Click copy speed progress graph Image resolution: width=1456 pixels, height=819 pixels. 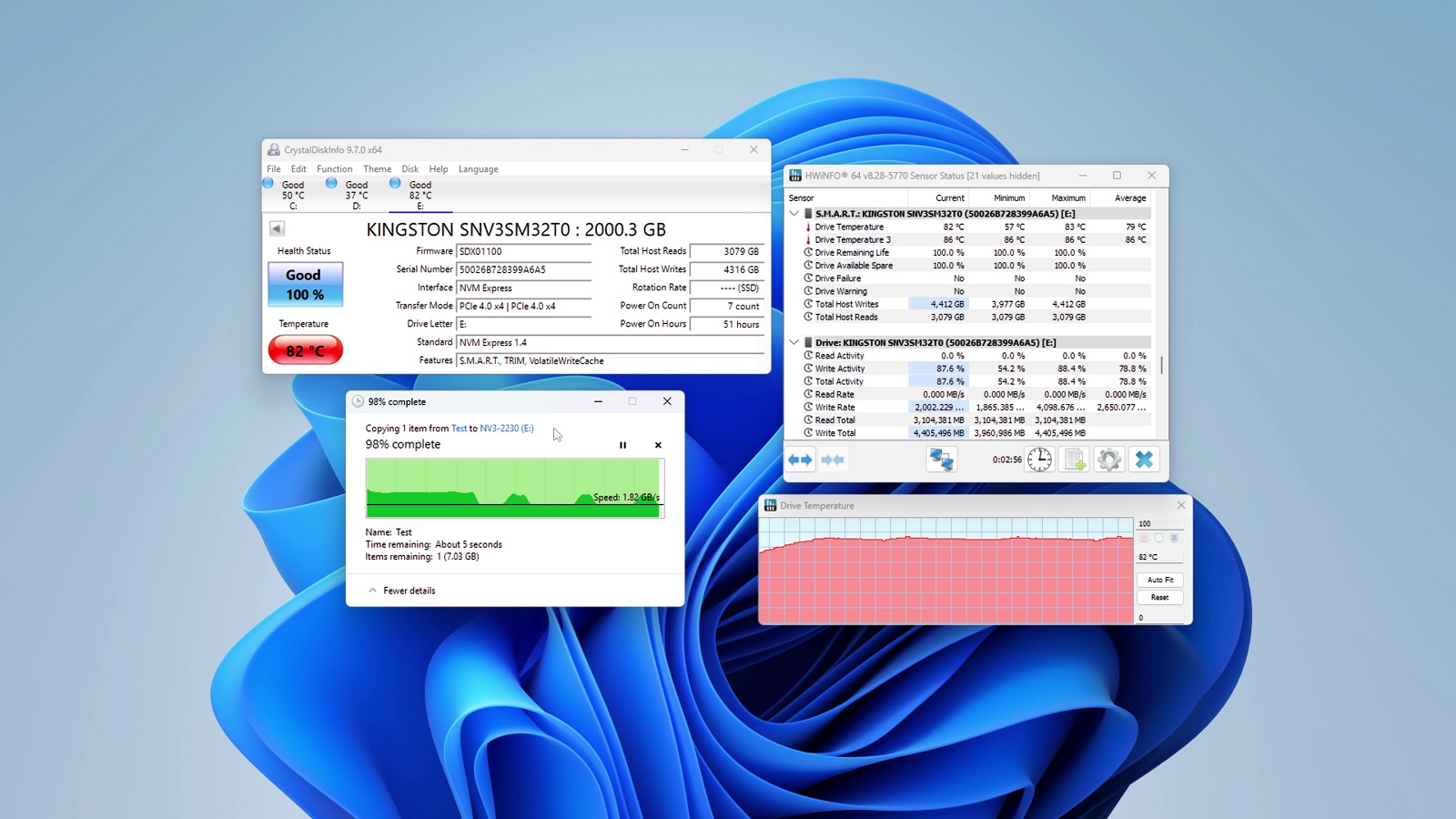515,488
